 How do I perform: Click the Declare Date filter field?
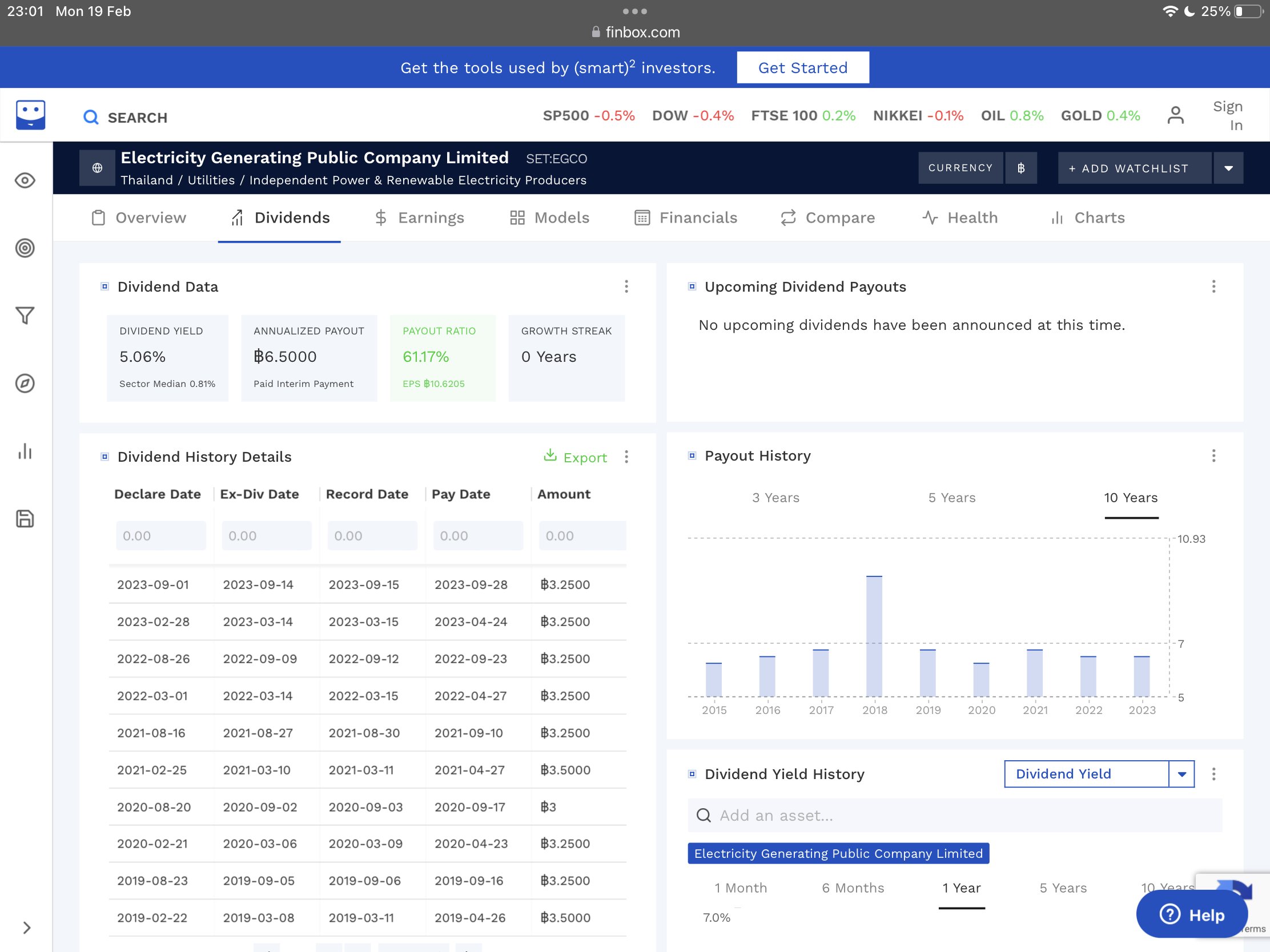pos(161,535)
